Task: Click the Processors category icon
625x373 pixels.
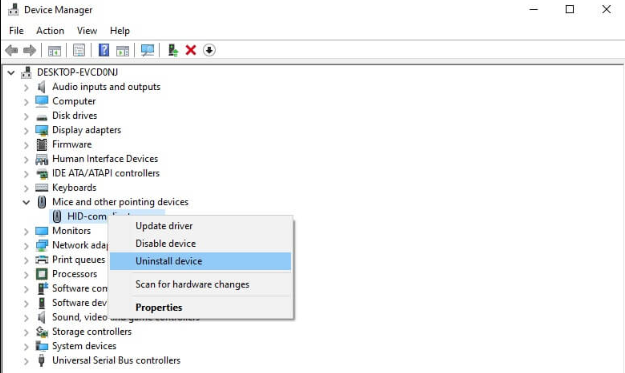Action: (x=41, y=274)
